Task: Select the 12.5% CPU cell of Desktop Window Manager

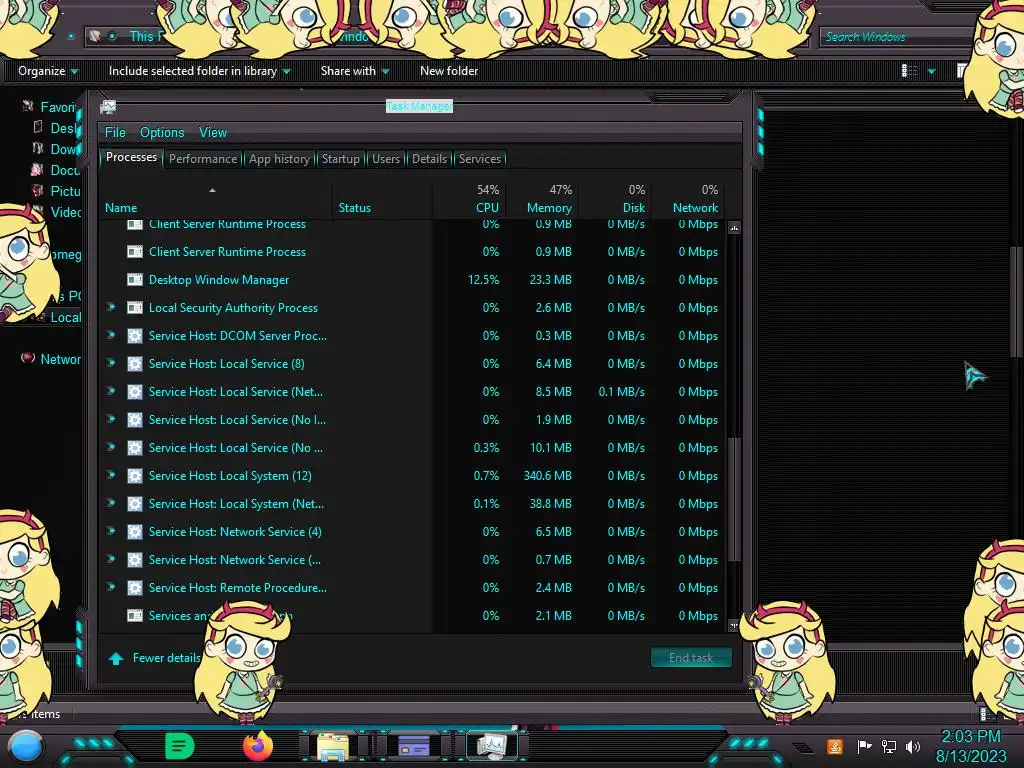Action: tap(483, 280)
